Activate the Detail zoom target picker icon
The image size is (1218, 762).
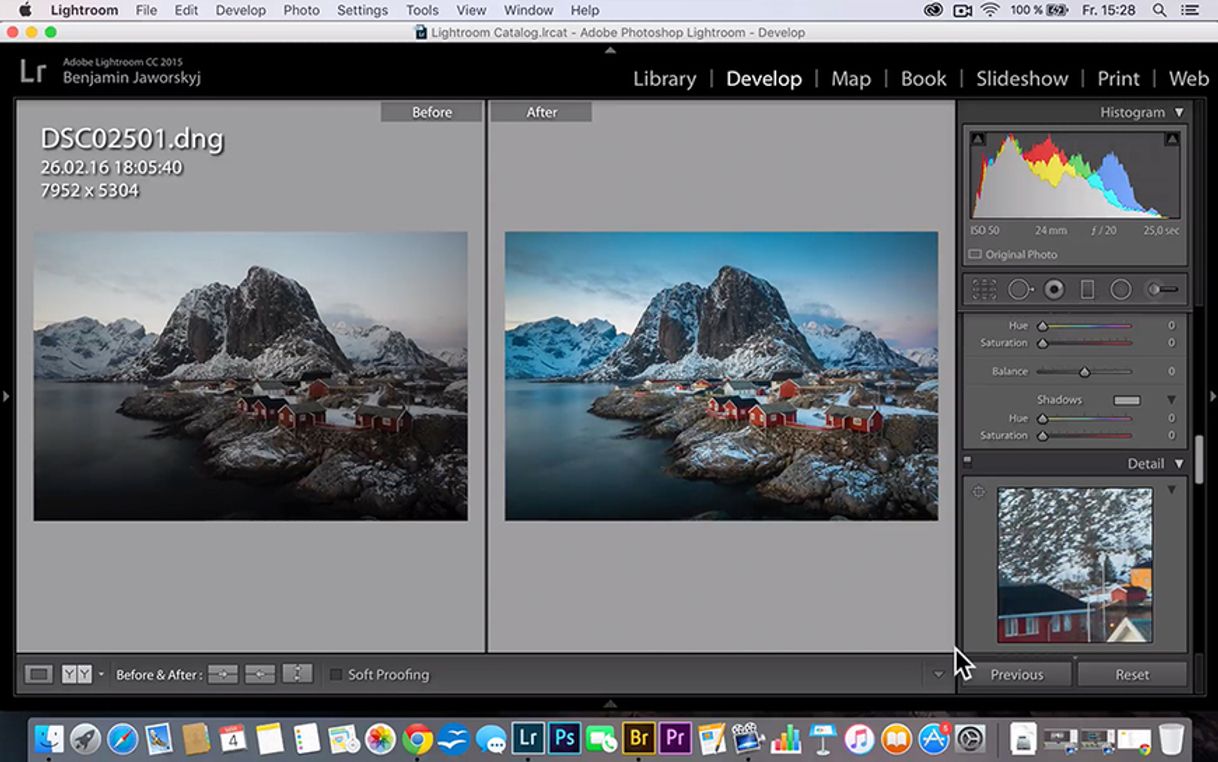(979, 491)
